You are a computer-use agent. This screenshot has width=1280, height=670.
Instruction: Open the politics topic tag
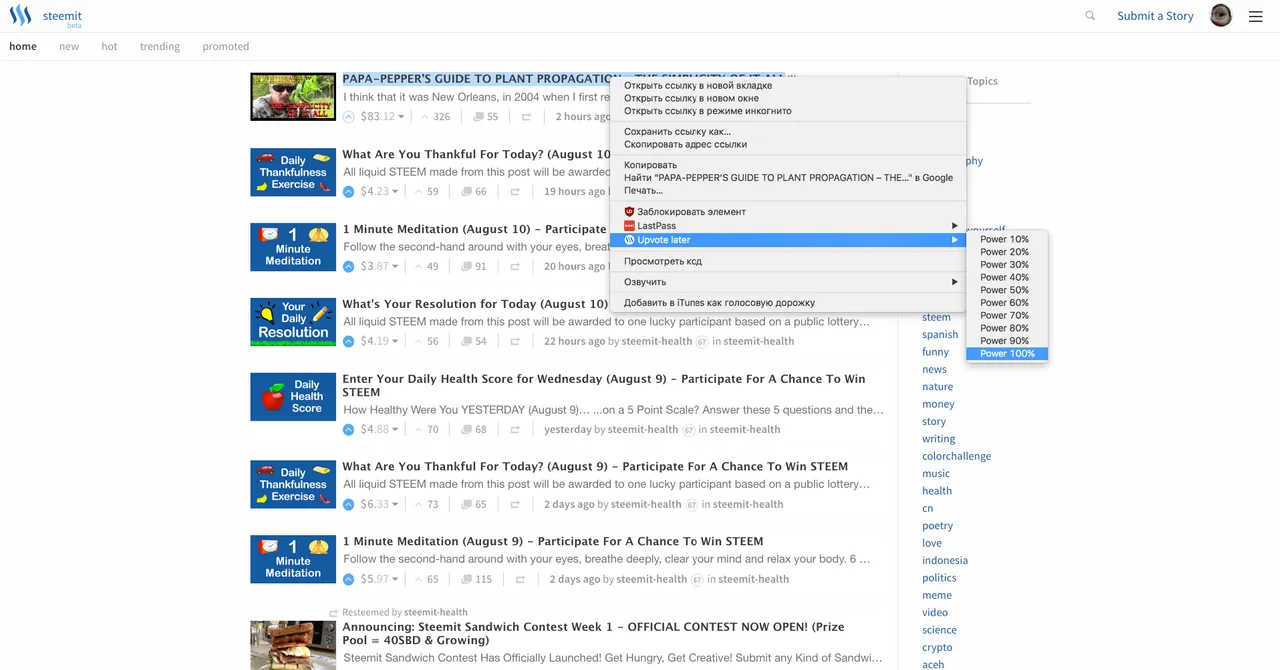(x=939, y=578)
